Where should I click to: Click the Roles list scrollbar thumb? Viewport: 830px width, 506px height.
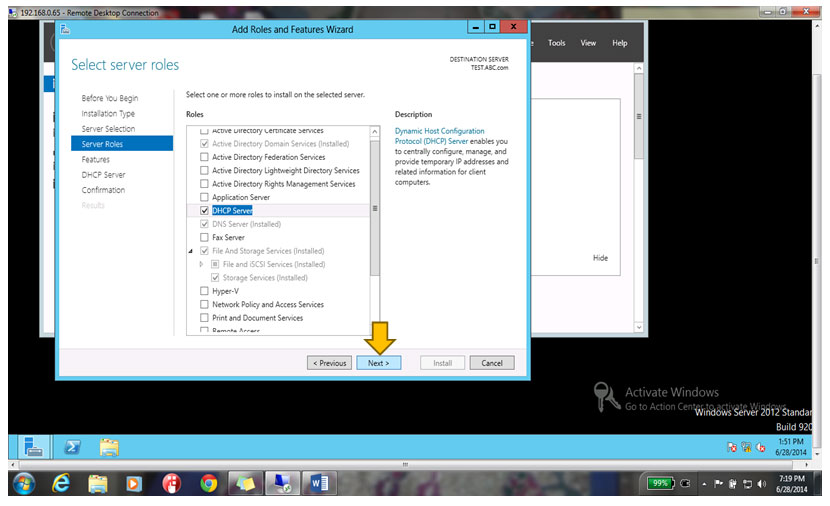pyautogui.click(x=375, y=208)
